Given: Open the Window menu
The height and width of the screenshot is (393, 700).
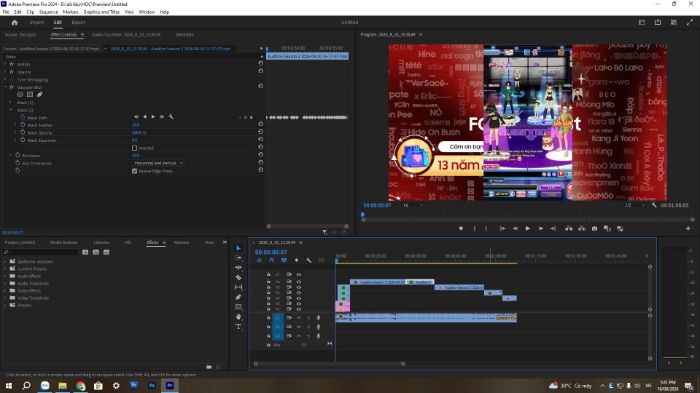Looking at the screenshot, I should tap(146, 12).
